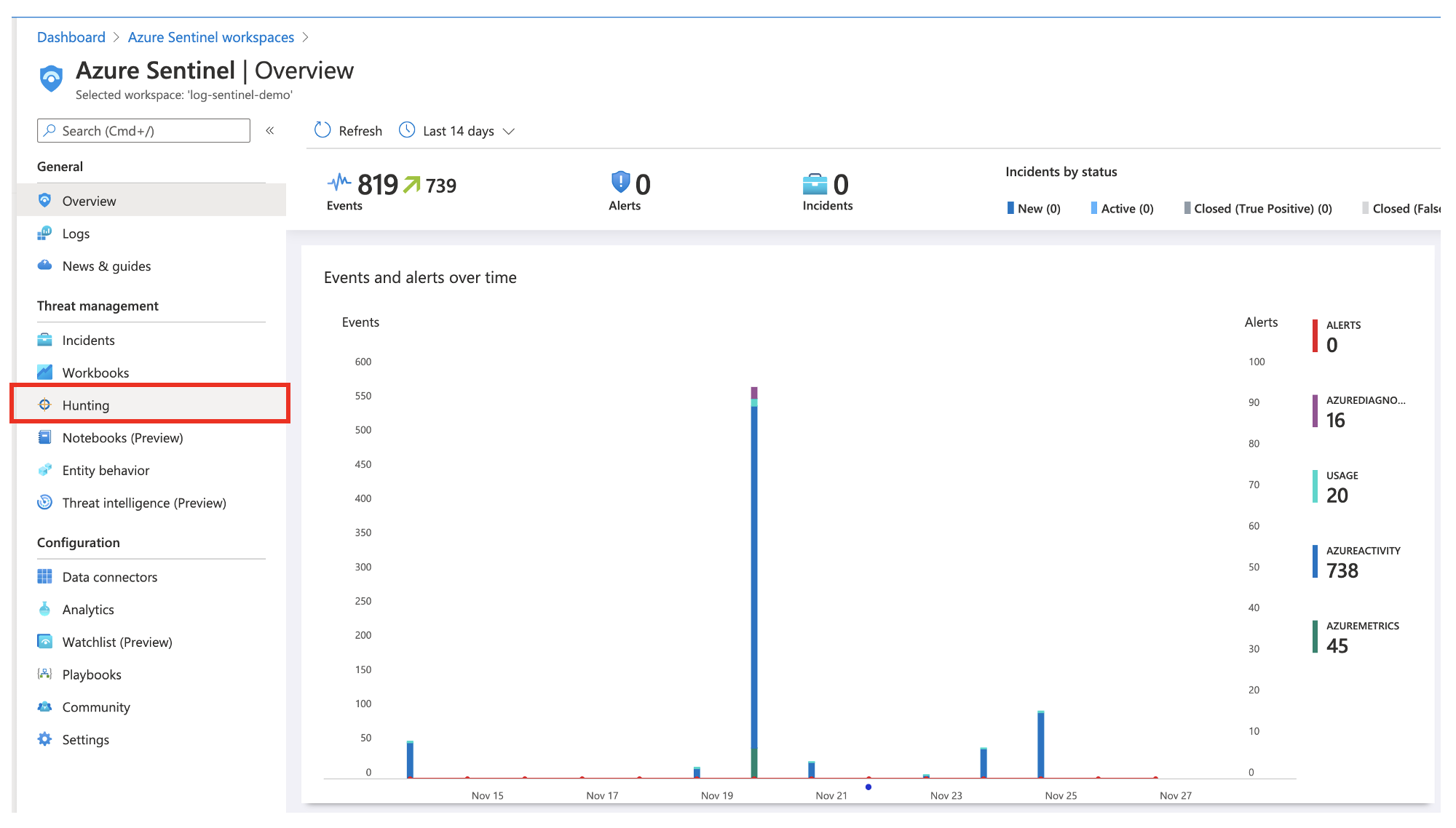Viewport: 1456px width, 828px height.
Task: Click the Threat intelligence radar icon
Action: pyautogui.click(x=44, y=502)
